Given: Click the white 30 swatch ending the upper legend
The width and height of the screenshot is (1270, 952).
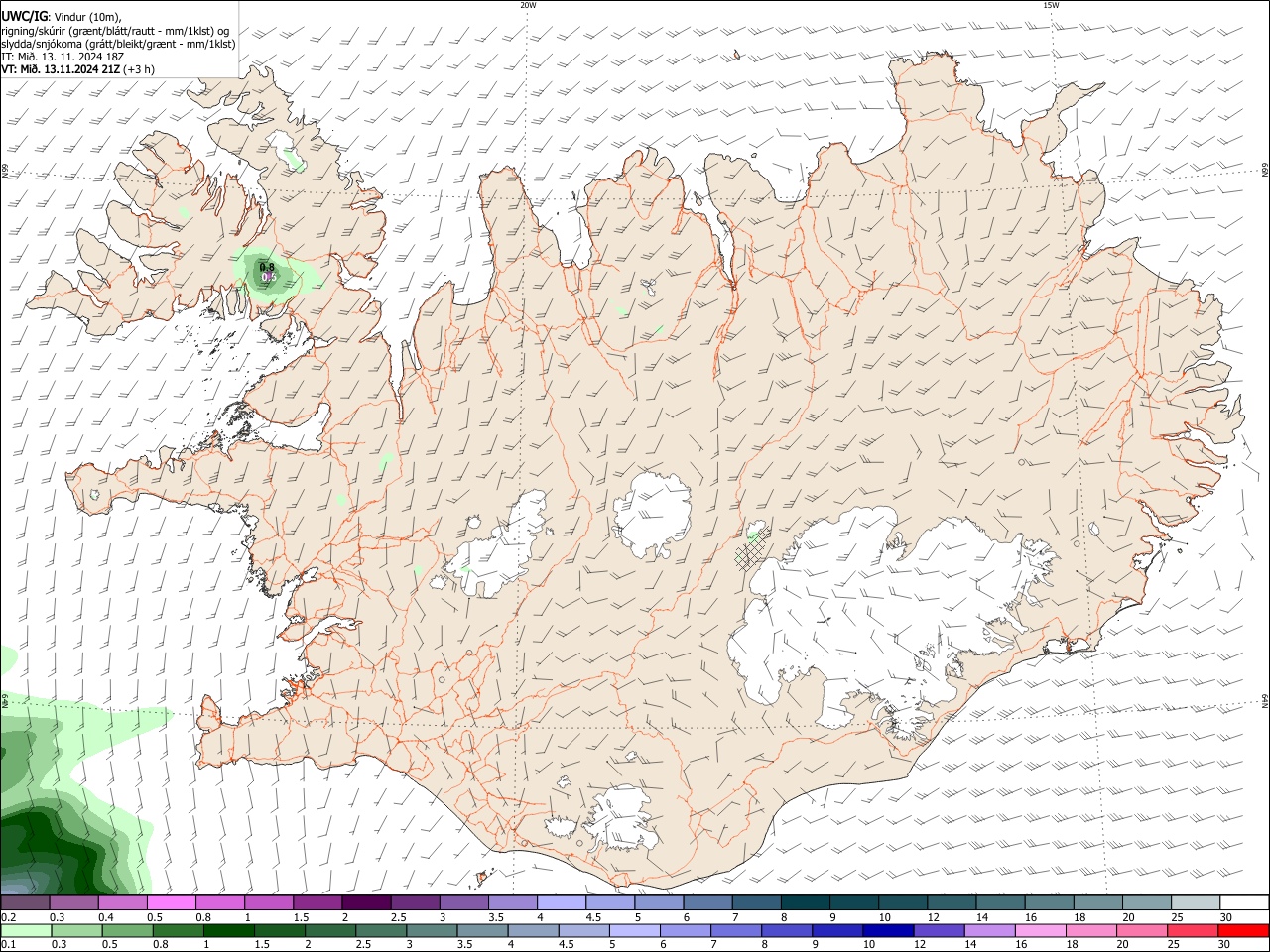Looking at the screenshot, I should pyautogui.click(x=1244, y=903).
